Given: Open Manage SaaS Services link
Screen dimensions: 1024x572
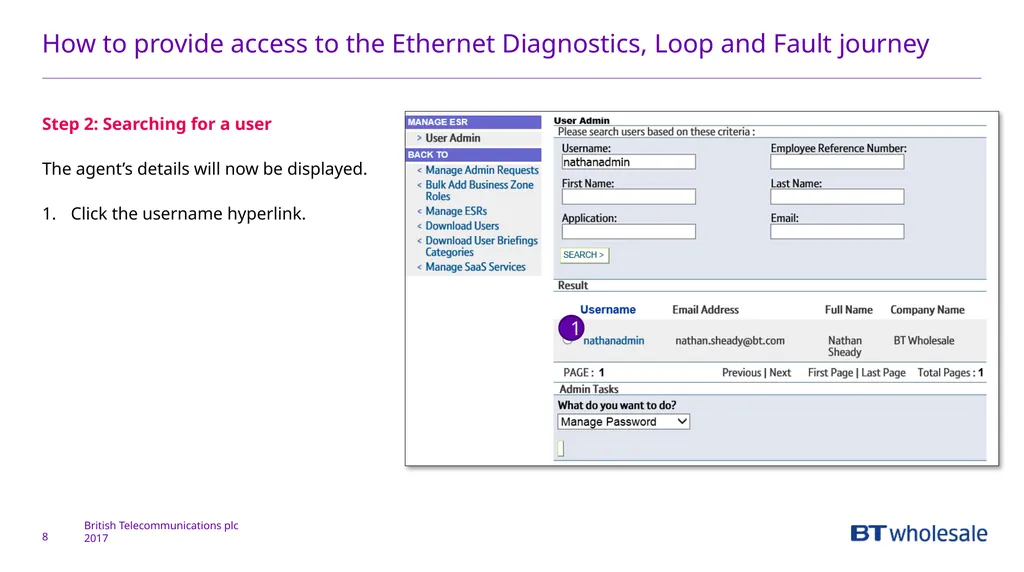Looking at the screenshot, I should click(475, 267).
